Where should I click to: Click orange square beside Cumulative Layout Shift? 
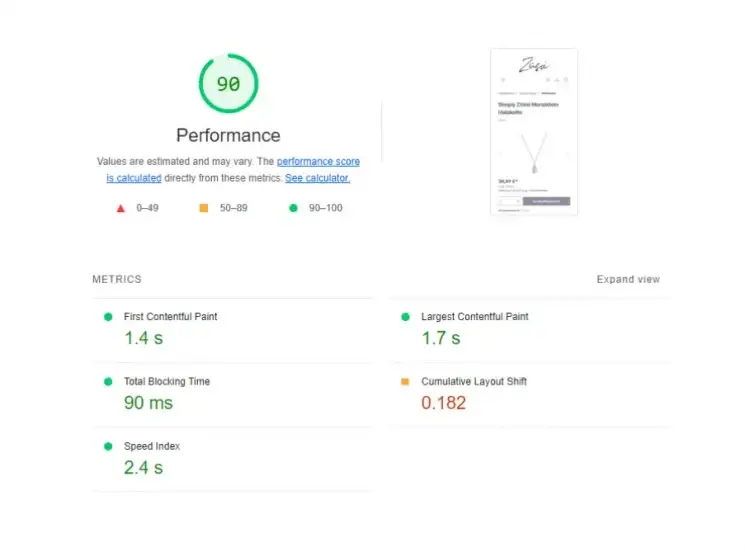click(x=405, y=382)
